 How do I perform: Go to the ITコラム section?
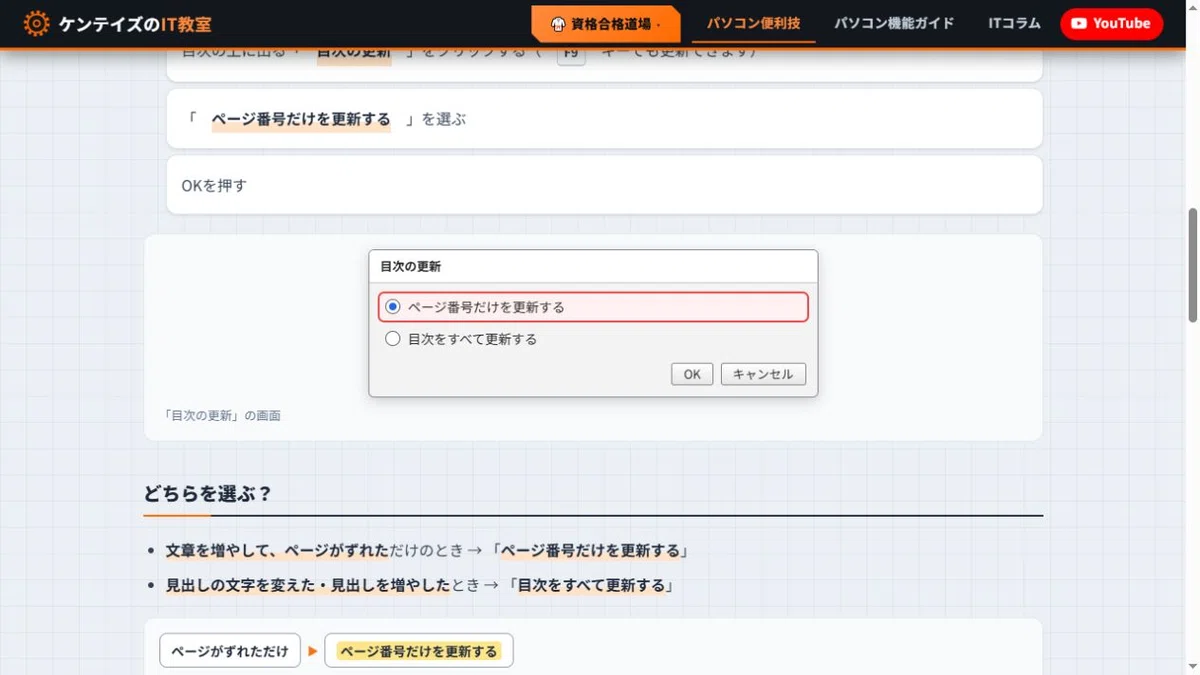pos(1014,23)
